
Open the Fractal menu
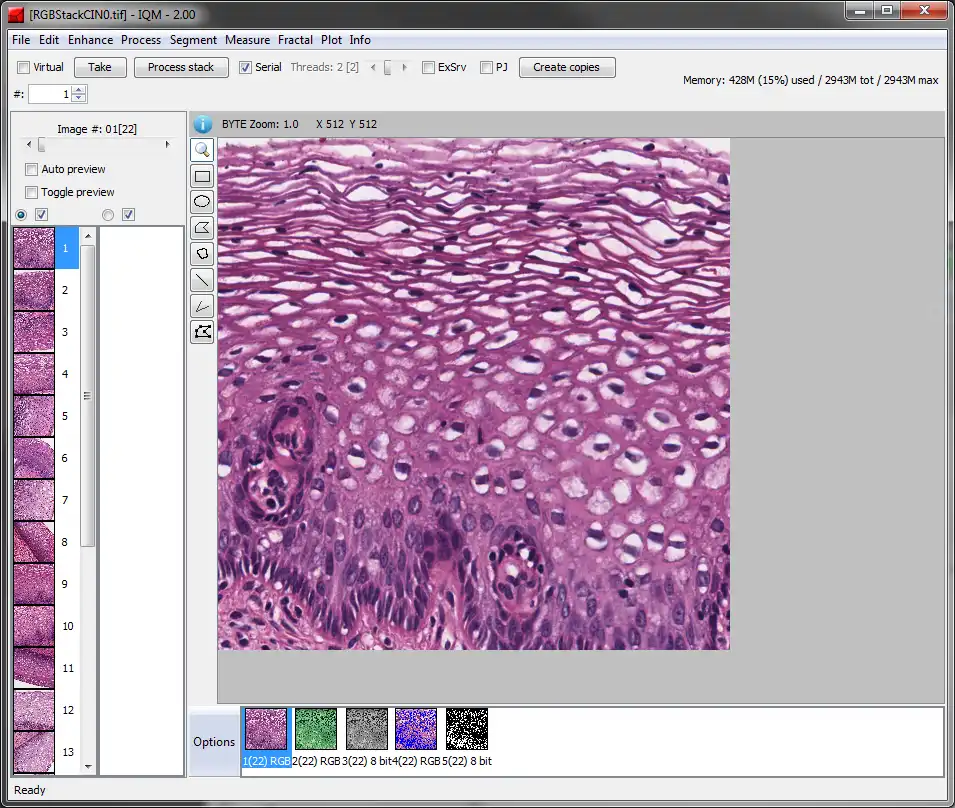tap(295, 40)
